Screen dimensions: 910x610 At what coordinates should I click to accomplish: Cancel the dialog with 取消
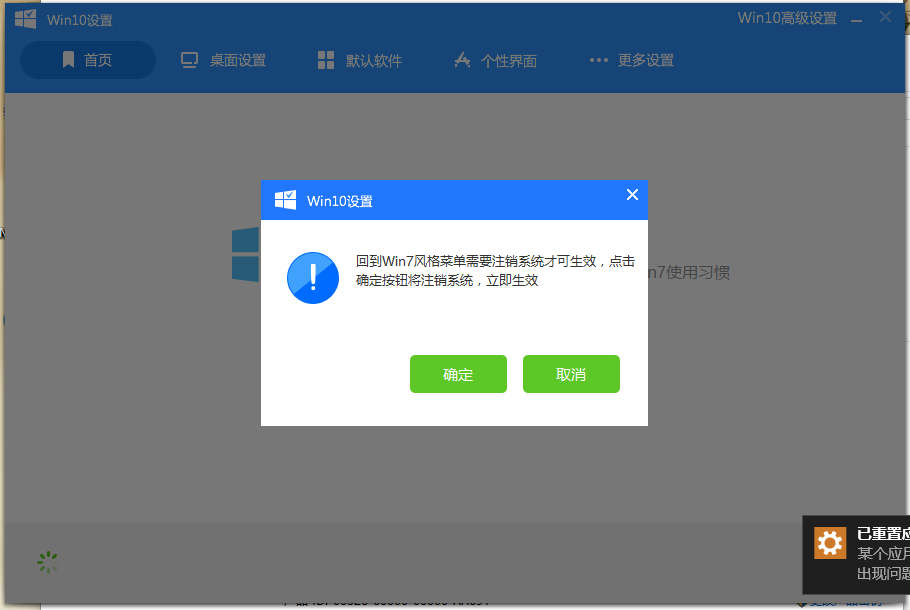571,374
